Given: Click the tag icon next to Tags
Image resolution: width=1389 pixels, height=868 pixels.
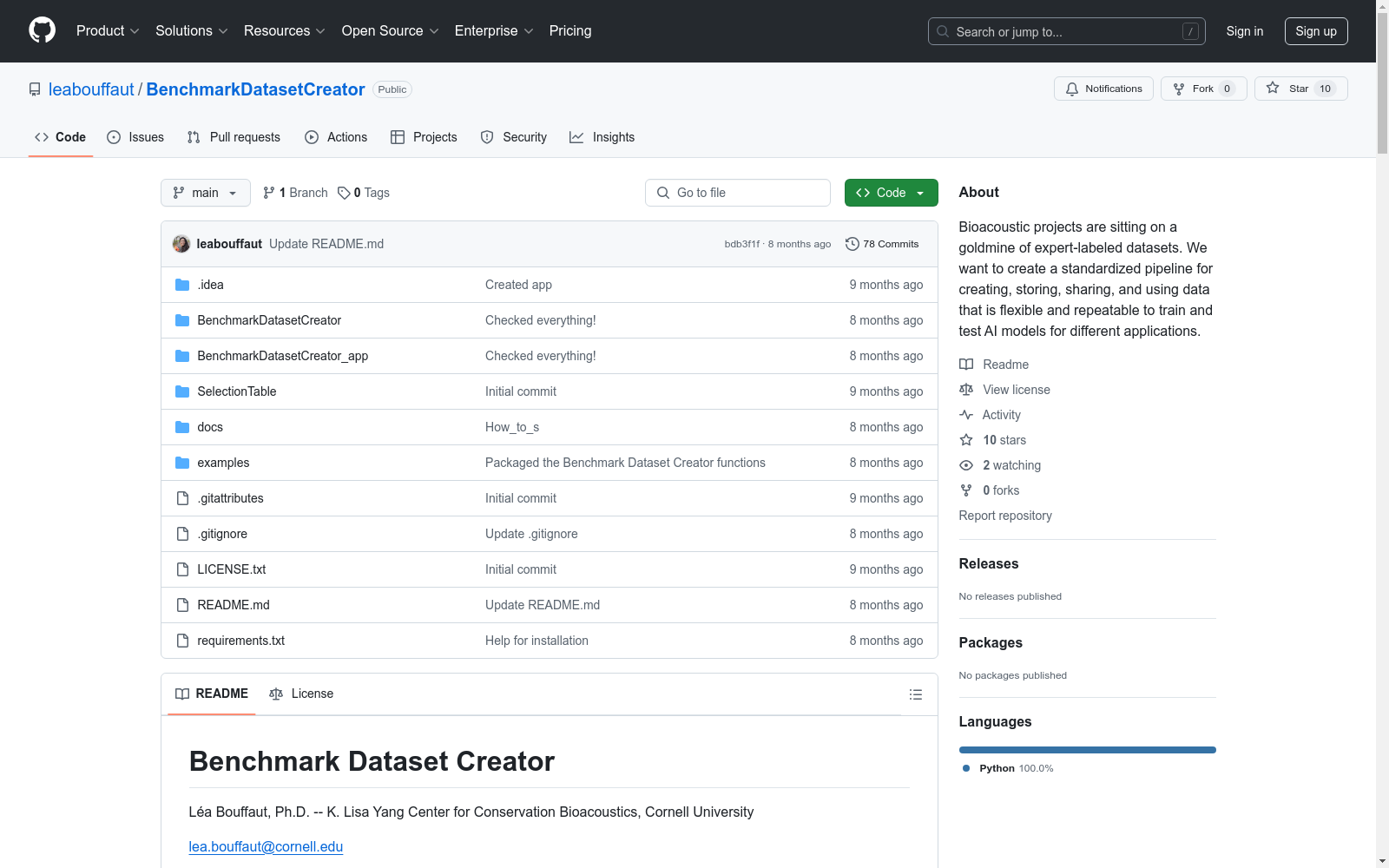Looking at the screenshot, I should tap(344, 193).
